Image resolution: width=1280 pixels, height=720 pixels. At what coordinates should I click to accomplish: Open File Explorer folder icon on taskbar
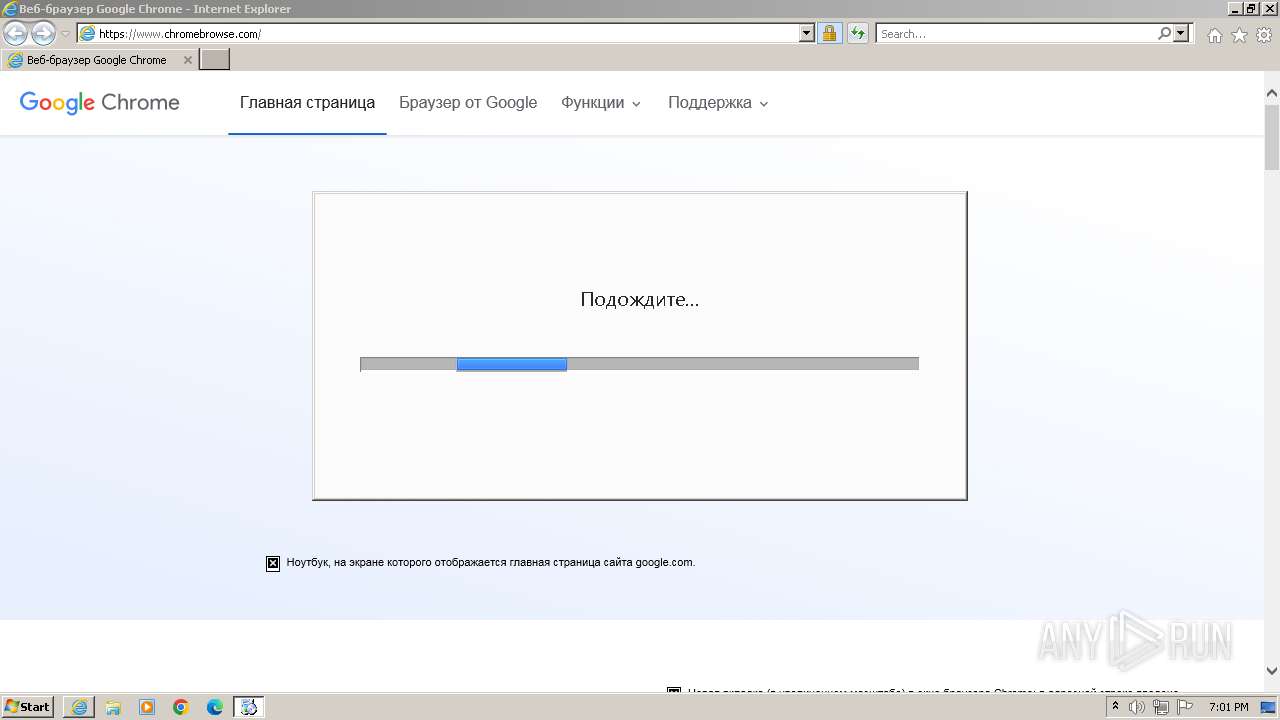click(x=113, y=707)
